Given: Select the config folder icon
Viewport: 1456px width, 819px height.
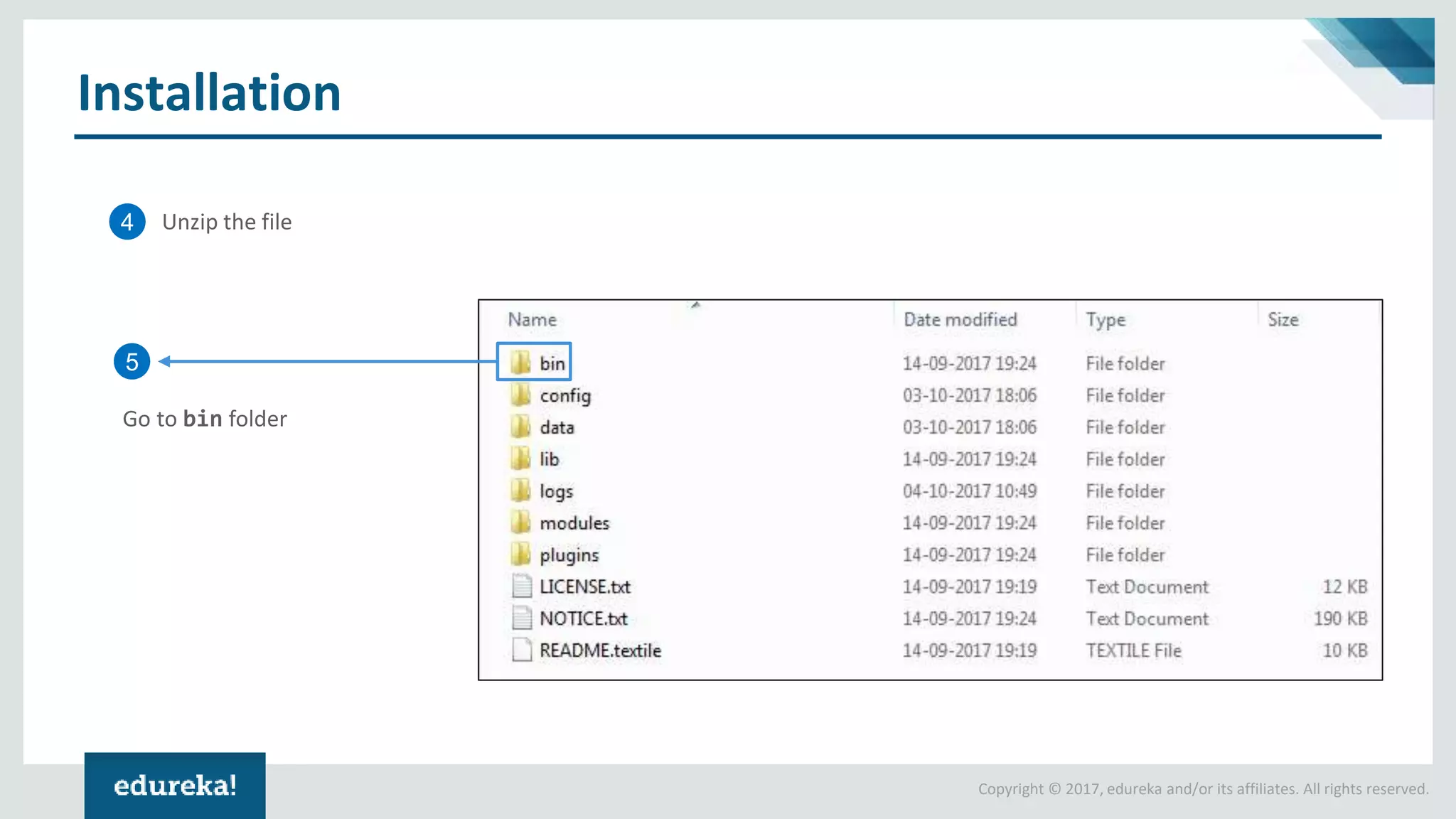Looking at the screenshot, I should pos(520,395).
